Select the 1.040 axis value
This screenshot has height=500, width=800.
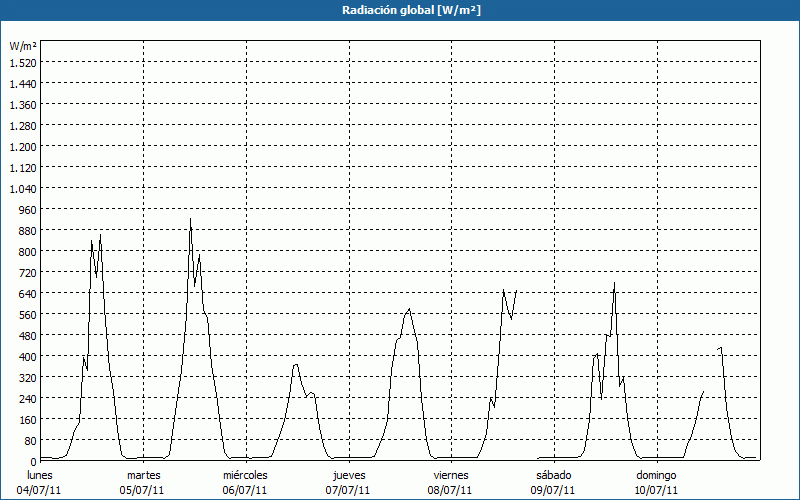coord(23,189)
